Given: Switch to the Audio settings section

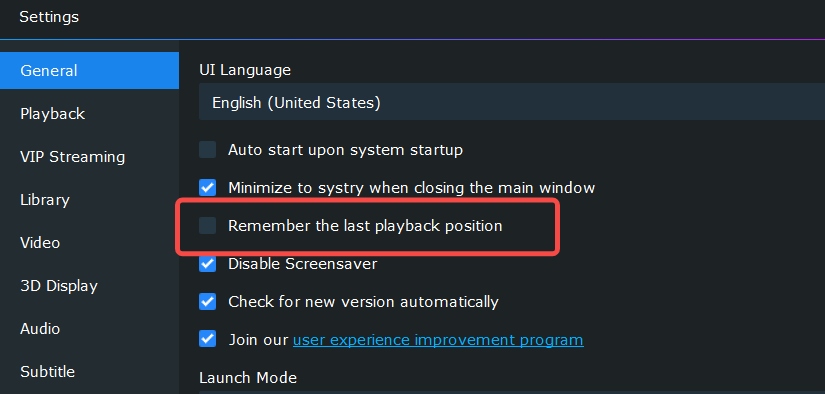Looking at the screenshot, I should tap(89, 329).
